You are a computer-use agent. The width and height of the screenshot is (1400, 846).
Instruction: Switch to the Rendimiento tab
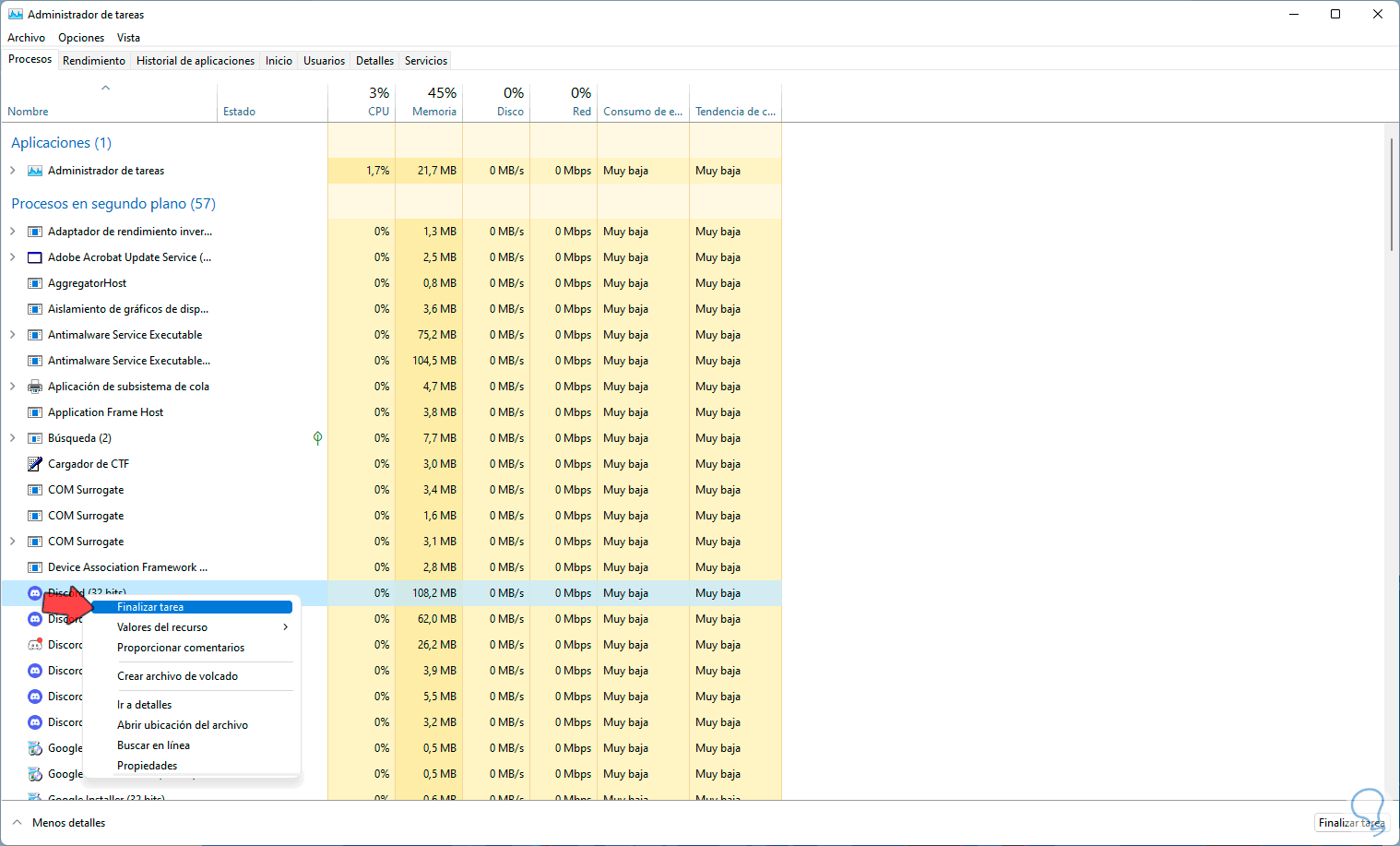(x=94, y=61)
